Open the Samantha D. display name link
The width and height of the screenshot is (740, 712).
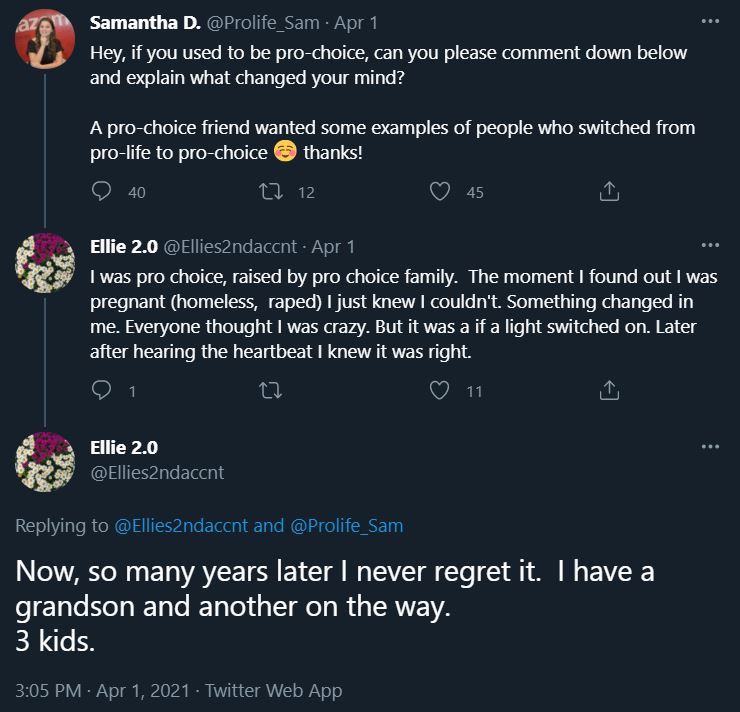pyautogui.click(x=145, y=23)
